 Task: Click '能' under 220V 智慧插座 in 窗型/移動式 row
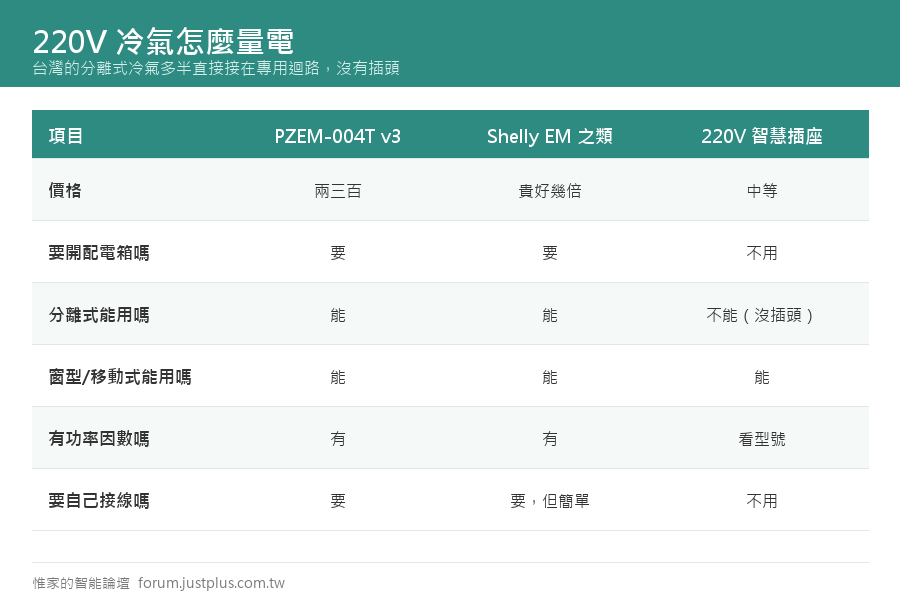762,377
